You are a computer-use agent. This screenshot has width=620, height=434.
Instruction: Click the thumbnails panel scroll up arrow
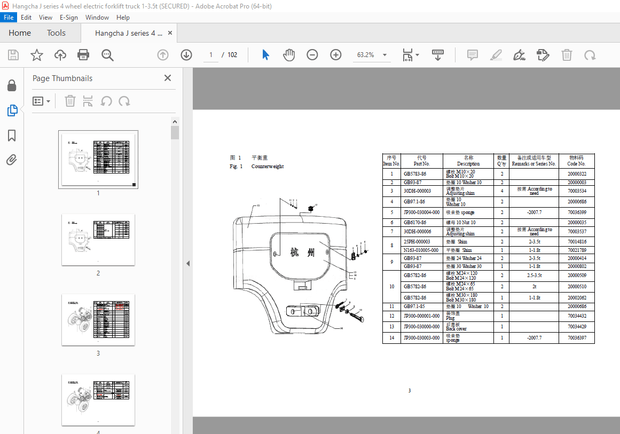pyautogui.click(x=175, y=121)
